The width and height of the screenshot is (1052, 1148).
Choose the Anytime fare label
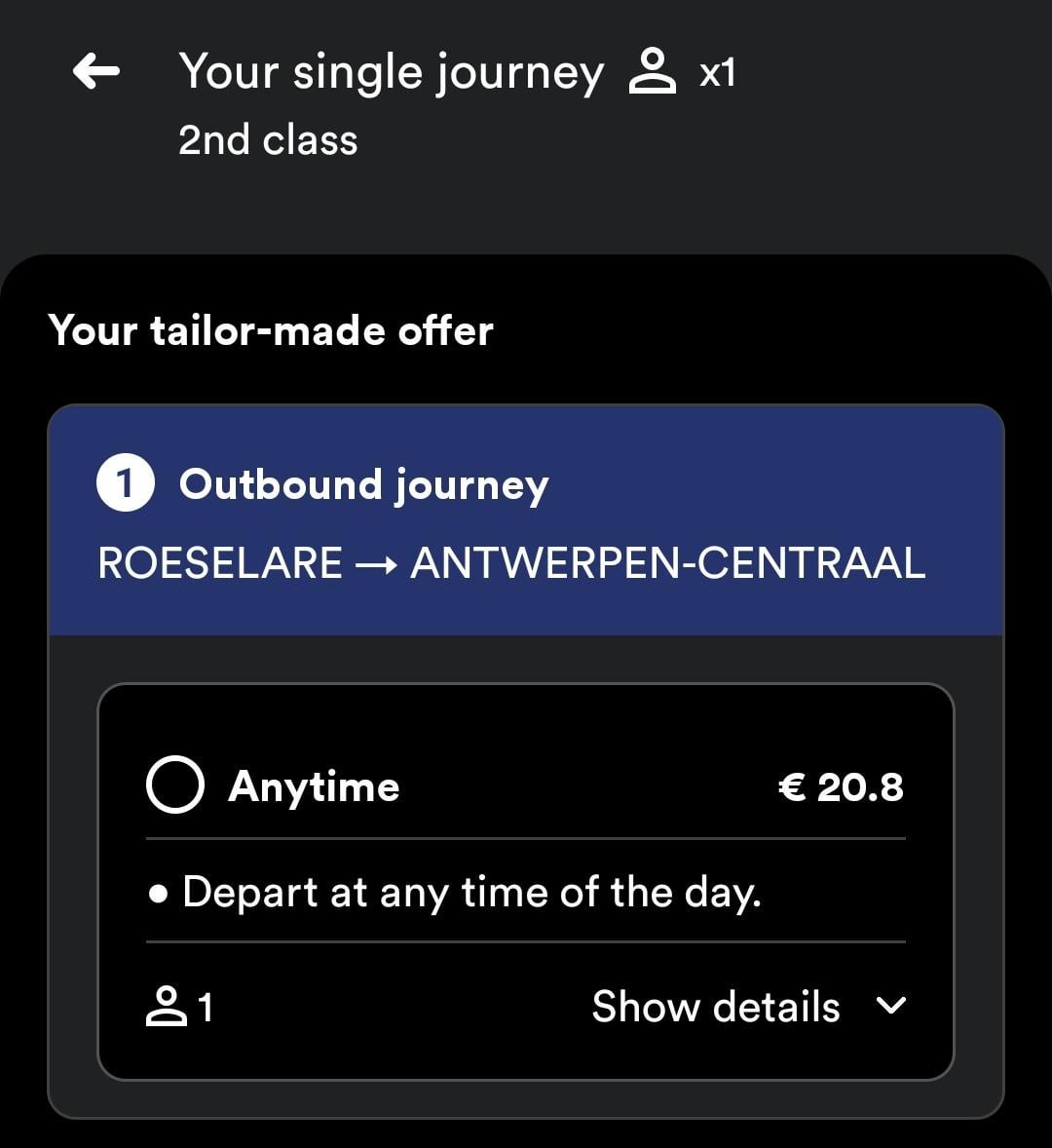click(314, 786)
